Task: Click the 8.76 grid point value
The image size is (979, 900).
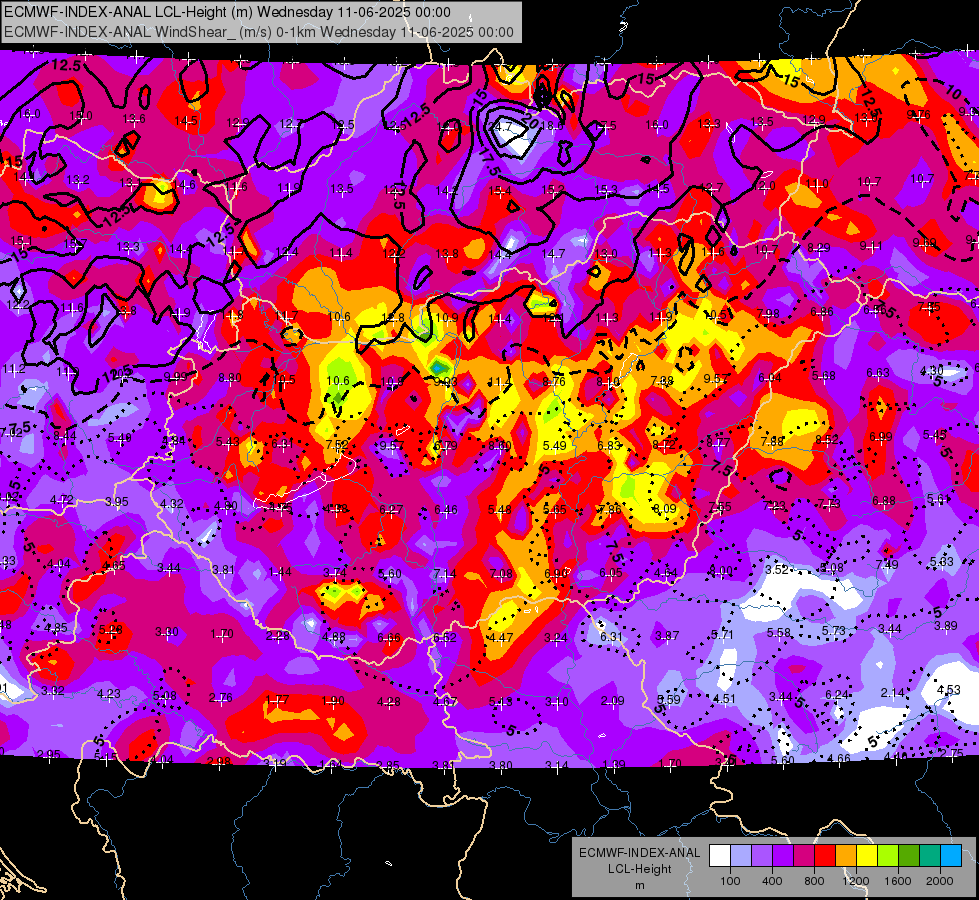Action: [x=554, y=381]
